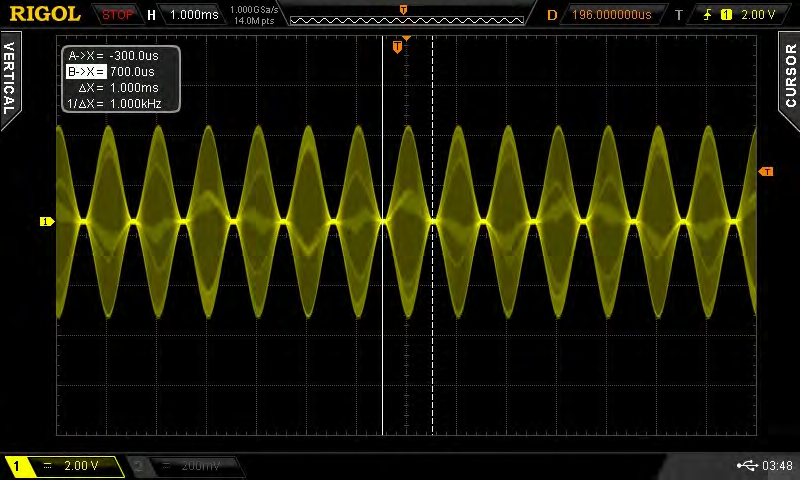Click the dimmed 200mV channel 2 scale
Screen dimensions: 800x480
click(x=201, y=466)
